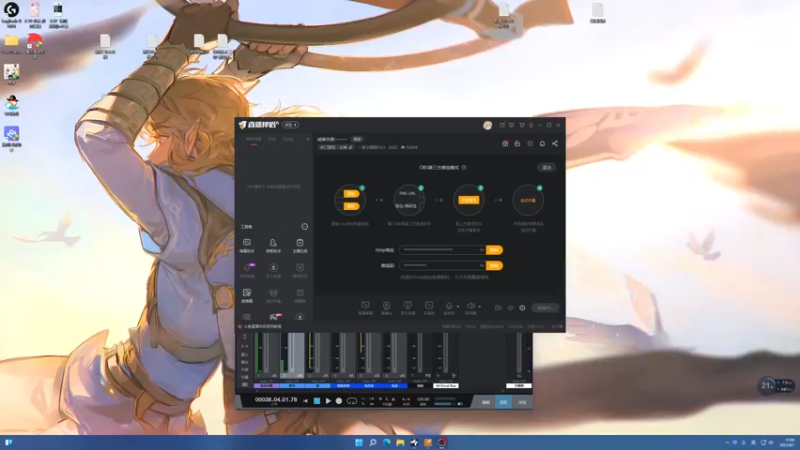The height and width of the screenshot is (450, 800).
Task: Click the plus icon beside left panel tabs
Action: pyautogui.click(x=308, y=139)
